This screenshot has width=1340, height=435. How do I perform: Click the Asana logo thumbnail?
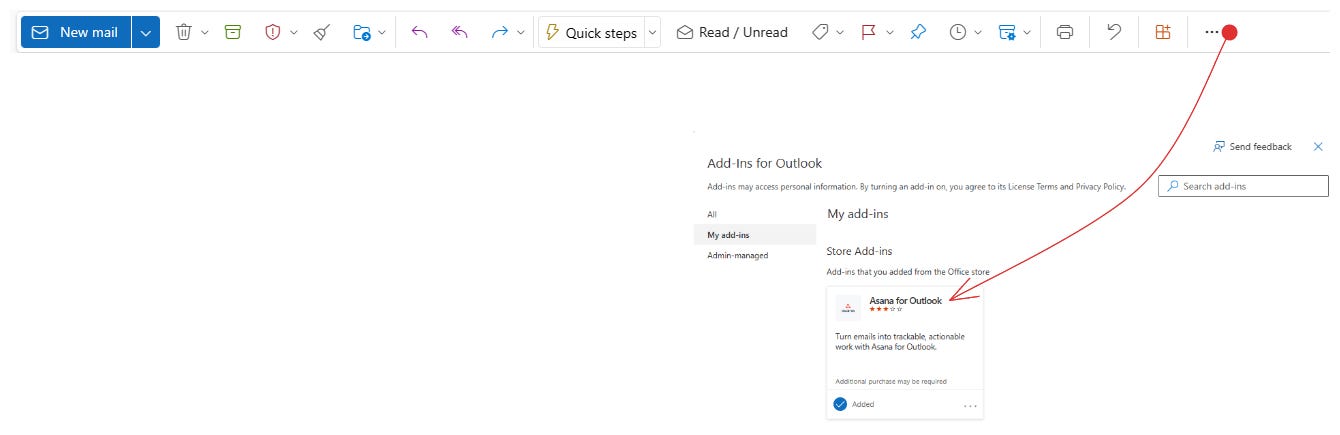(x=848, y=307)
